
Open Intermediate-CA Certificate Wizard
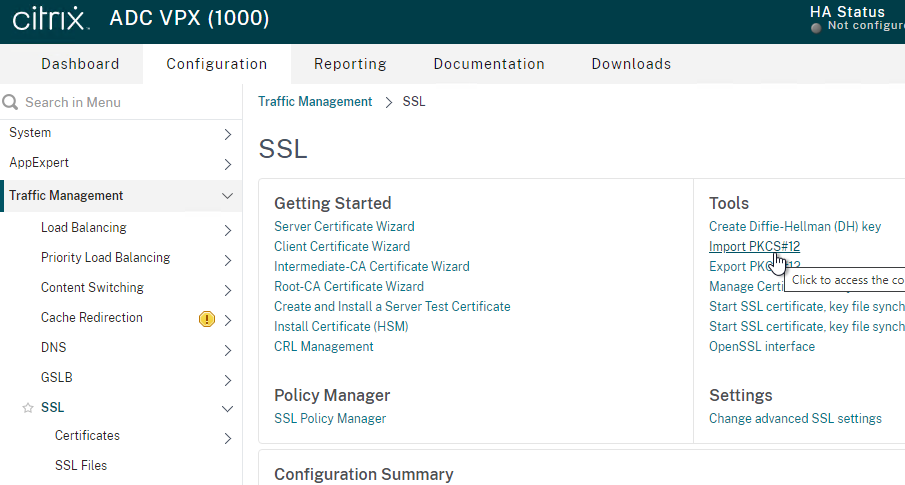pyautogui.click(x=372, y=267)
